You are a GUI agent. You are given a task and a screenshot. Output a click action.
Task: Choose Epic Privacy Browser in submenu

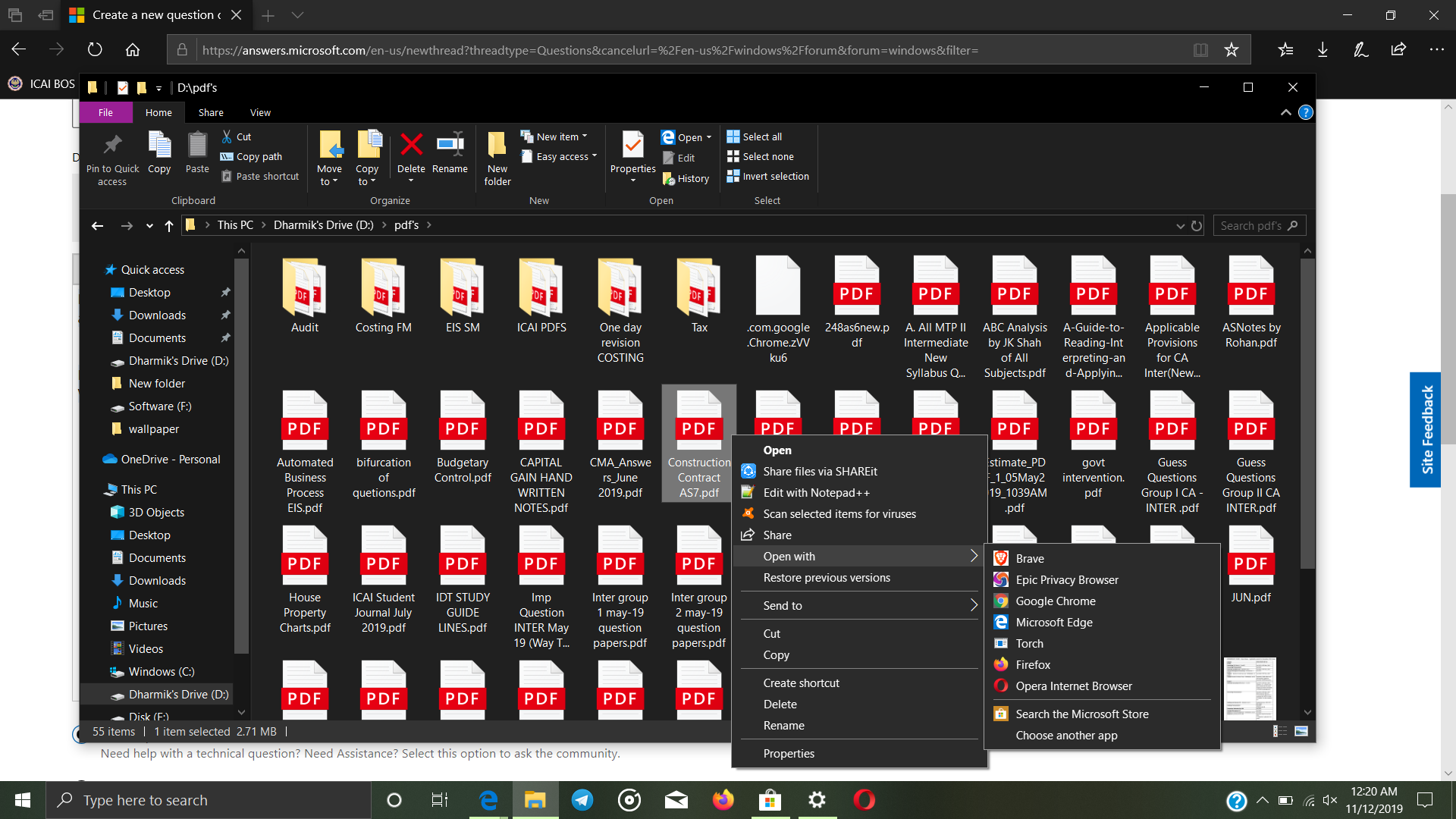coord(1102,579)
